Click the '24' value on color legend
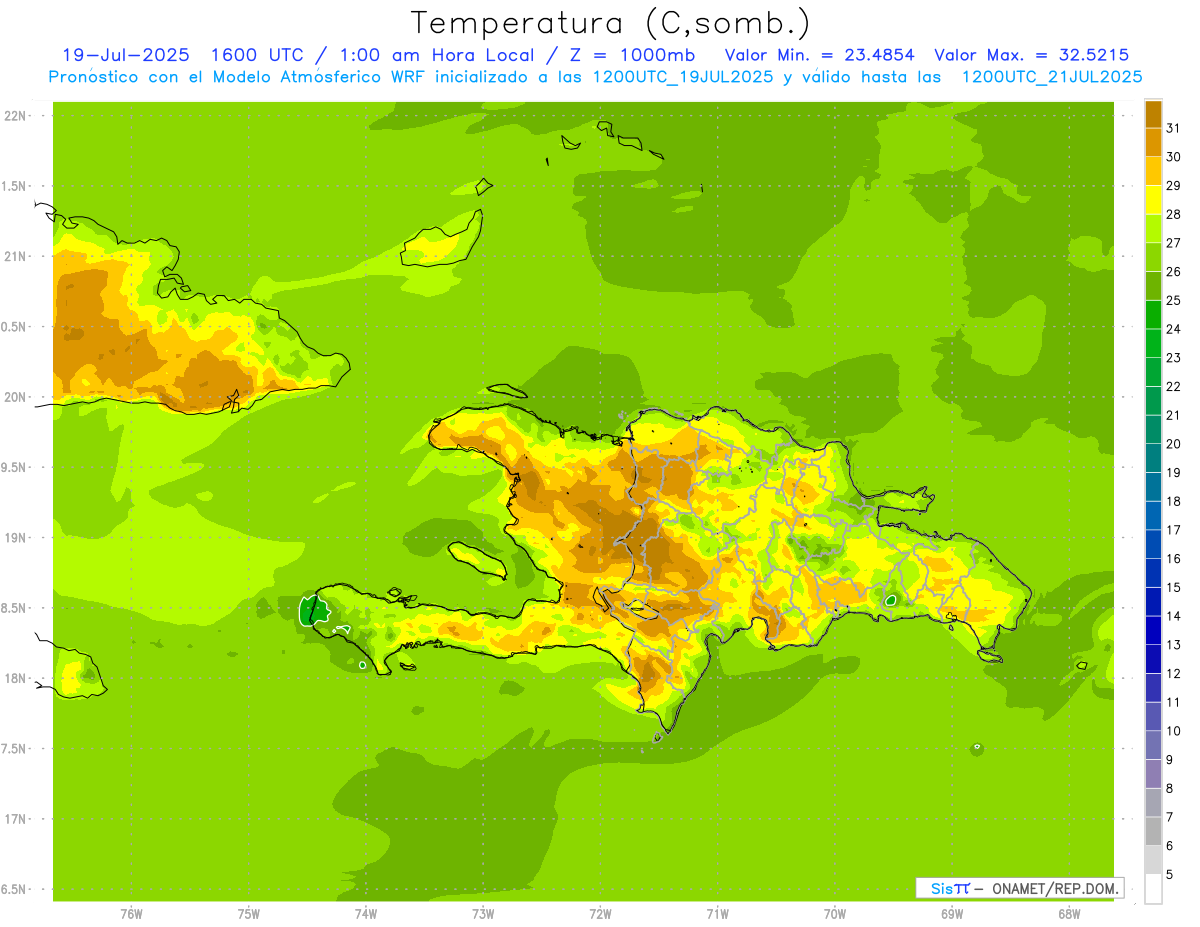1200x927 pixels. click(1174, 329)
